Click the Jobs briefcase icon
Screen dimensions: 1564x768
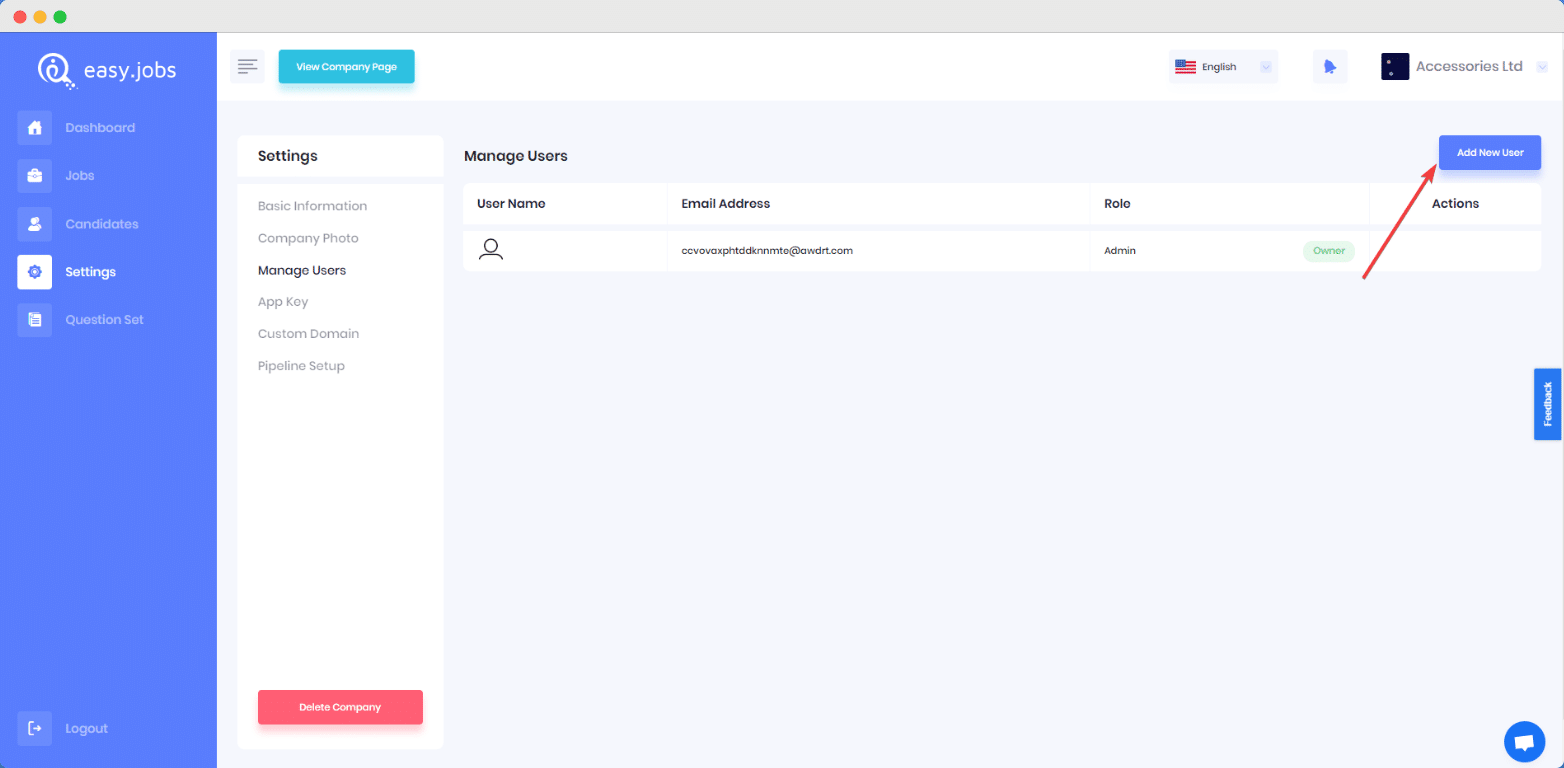(35, 176)
